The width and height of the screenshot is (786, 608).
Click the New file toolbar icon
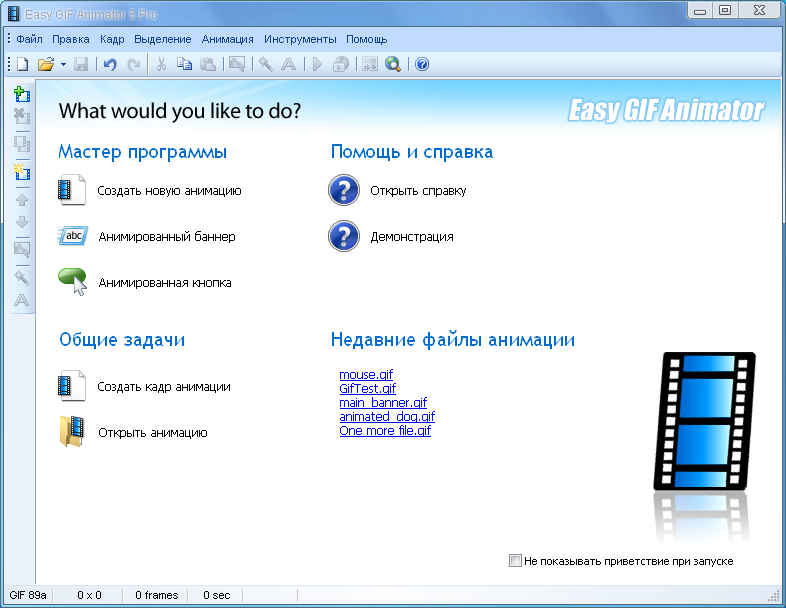(23, 64)
